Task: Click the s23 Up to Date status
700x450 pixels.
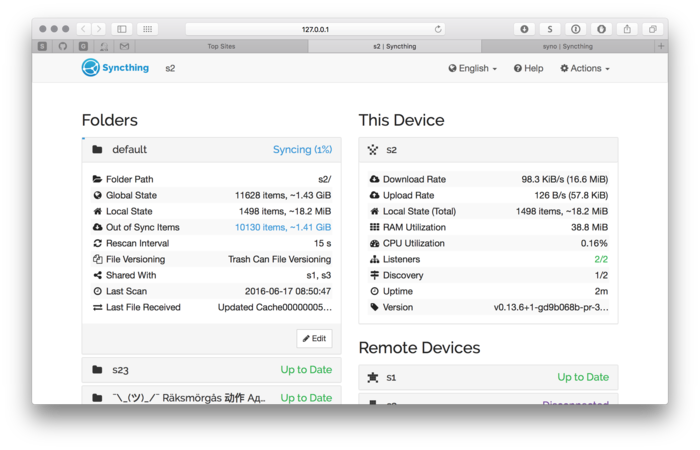Action: click(306, 370)
